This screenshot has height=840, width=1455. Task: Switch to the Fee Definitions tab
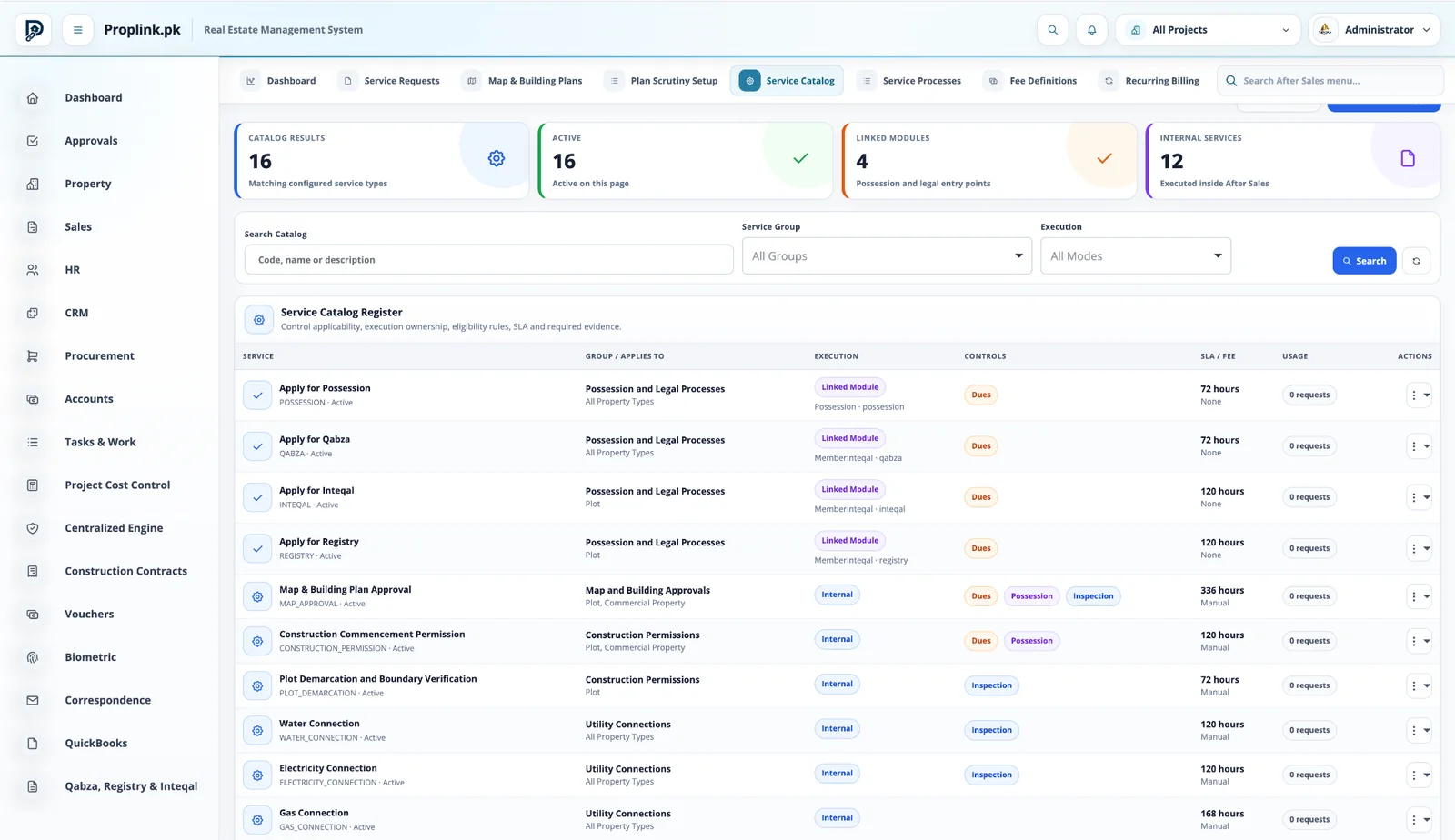pos(1032,81)
